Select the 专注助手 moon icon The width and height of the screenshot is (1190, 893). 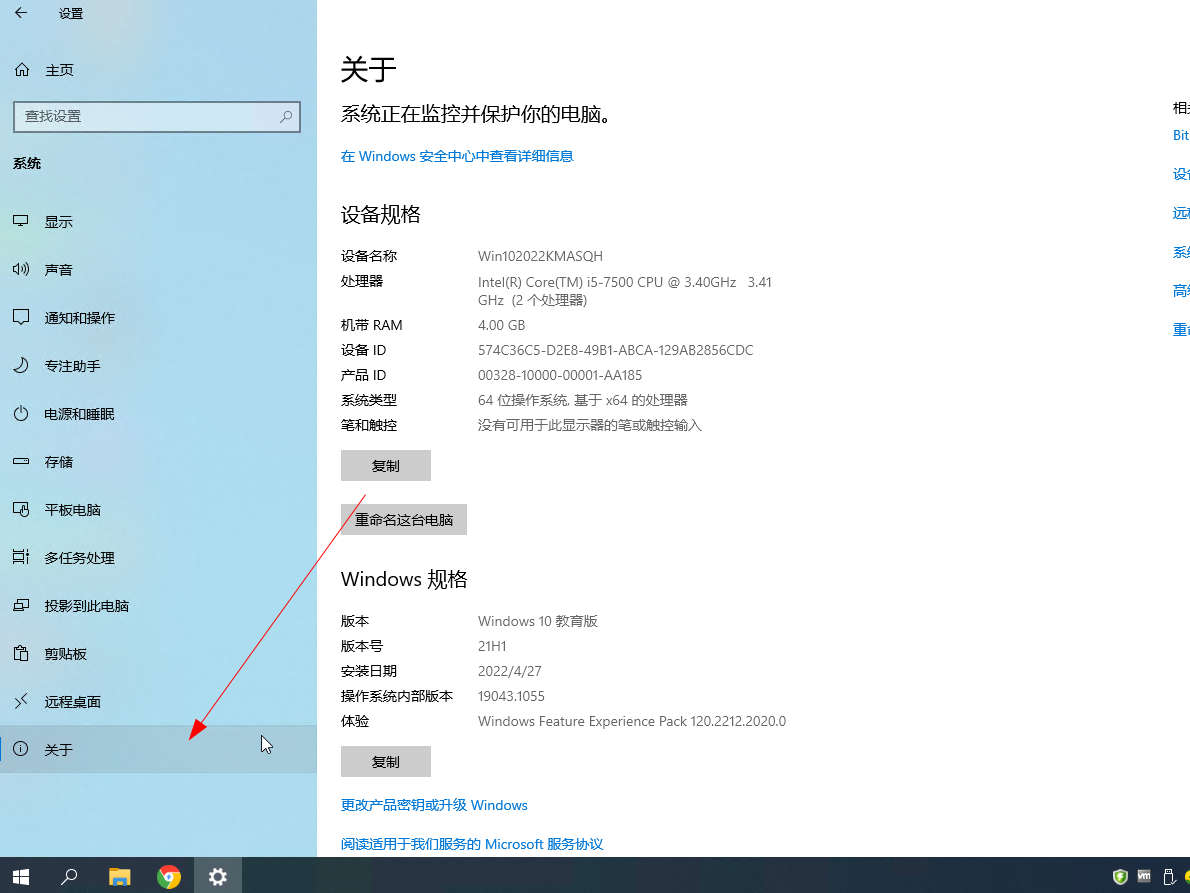click(x=21, y=365)
